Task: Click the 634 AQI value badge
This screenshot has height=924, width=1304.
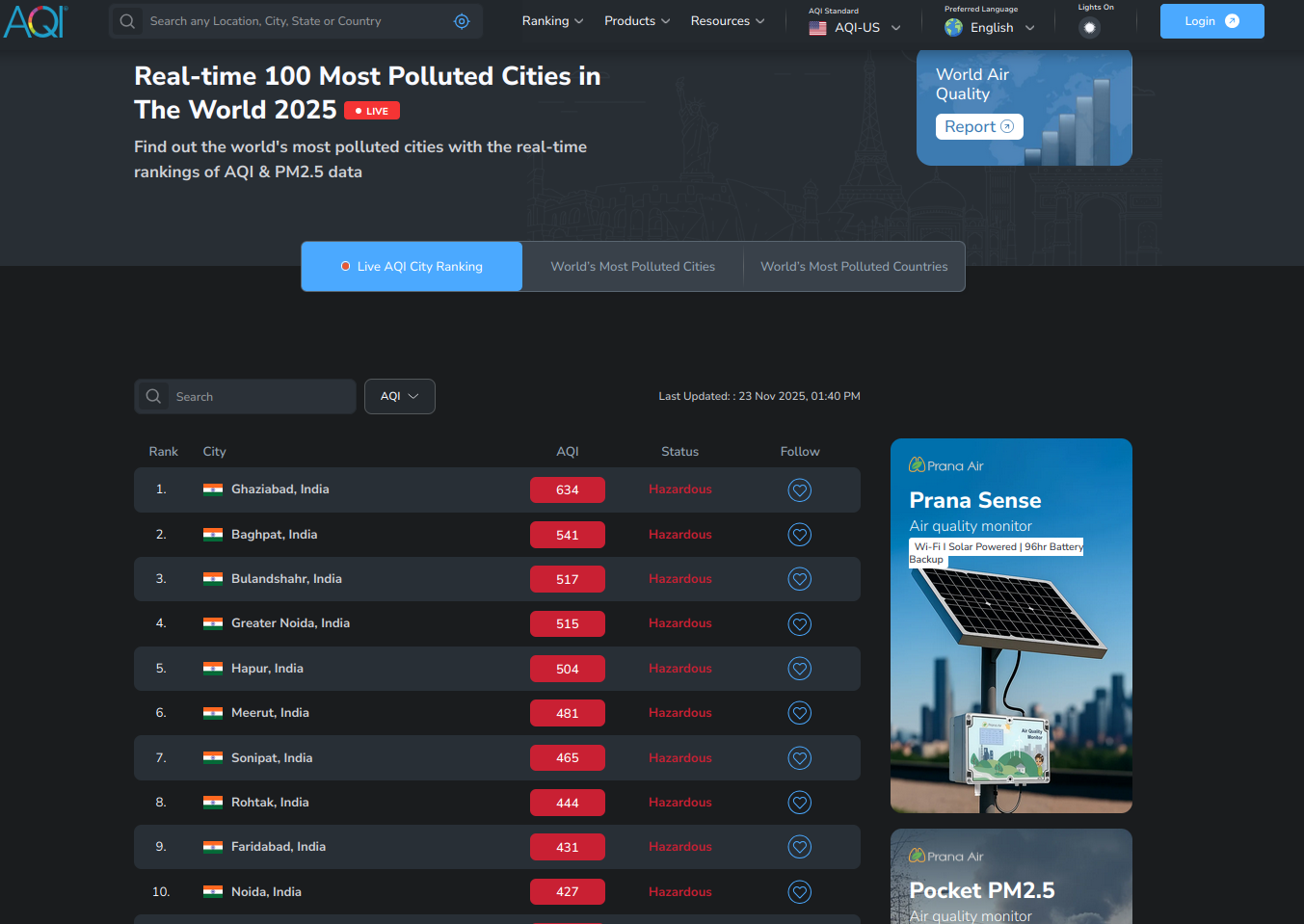Action: pyautogui.click(x=568, y=490)
